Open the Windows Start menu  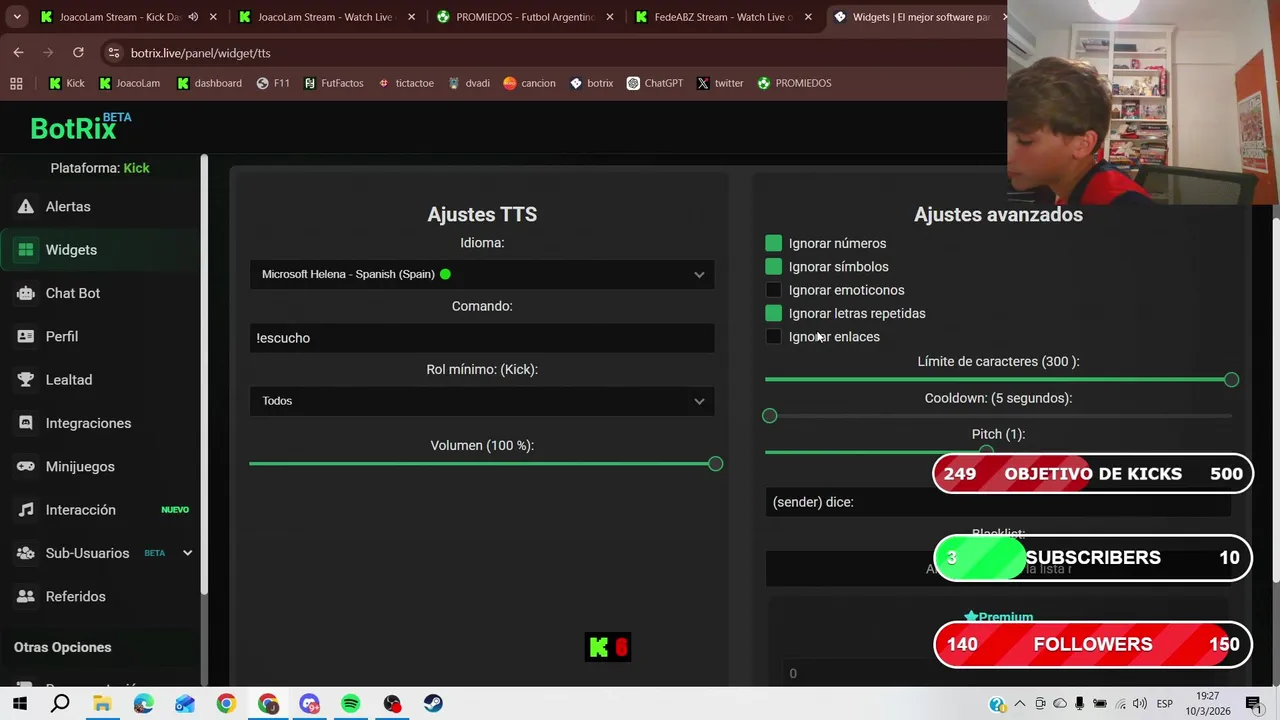pyautogui.click(x=19, y=704)
